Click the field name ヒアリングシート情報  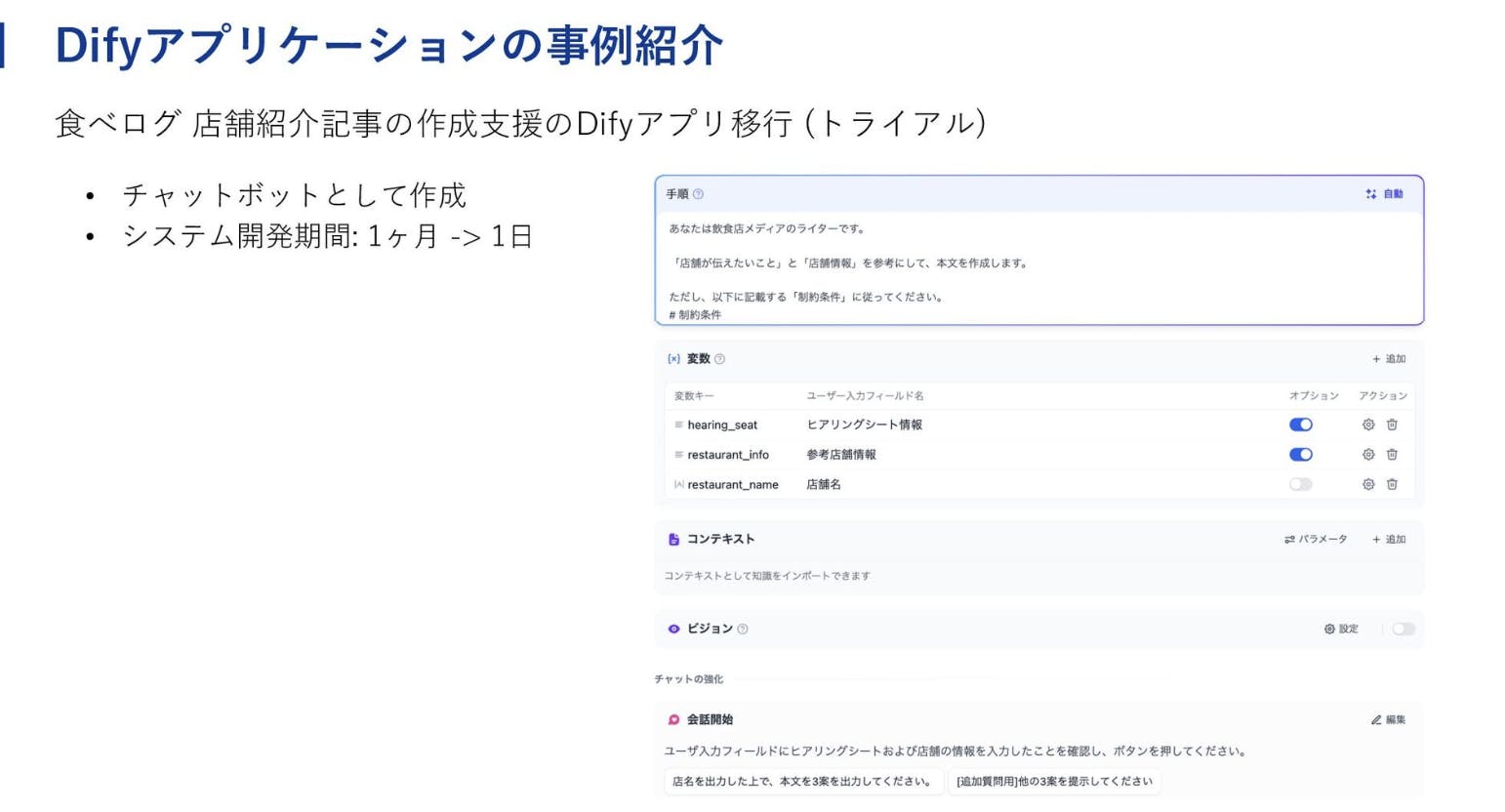(x=864, y=425)
